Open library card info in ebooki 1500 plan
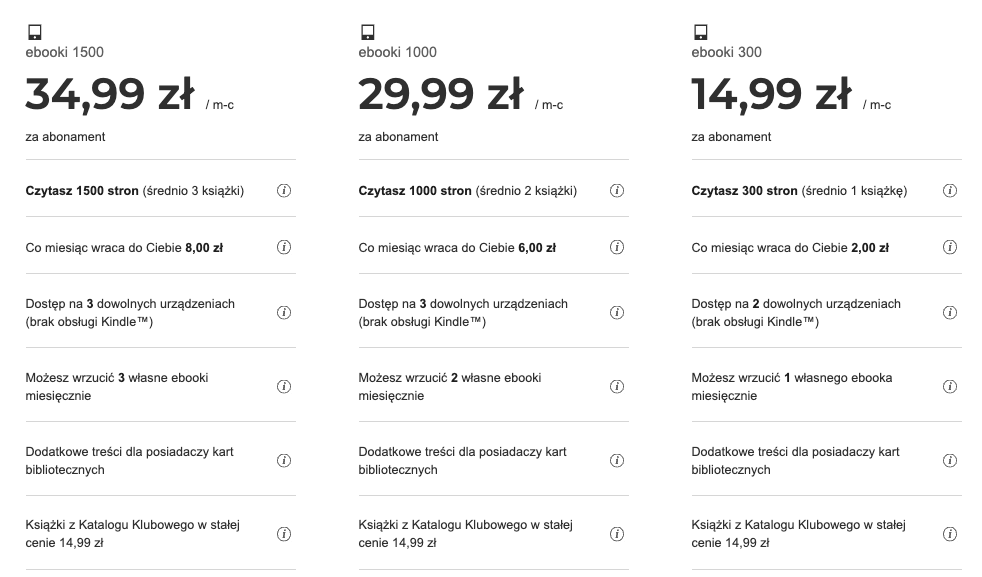 (x=284, y=460)
